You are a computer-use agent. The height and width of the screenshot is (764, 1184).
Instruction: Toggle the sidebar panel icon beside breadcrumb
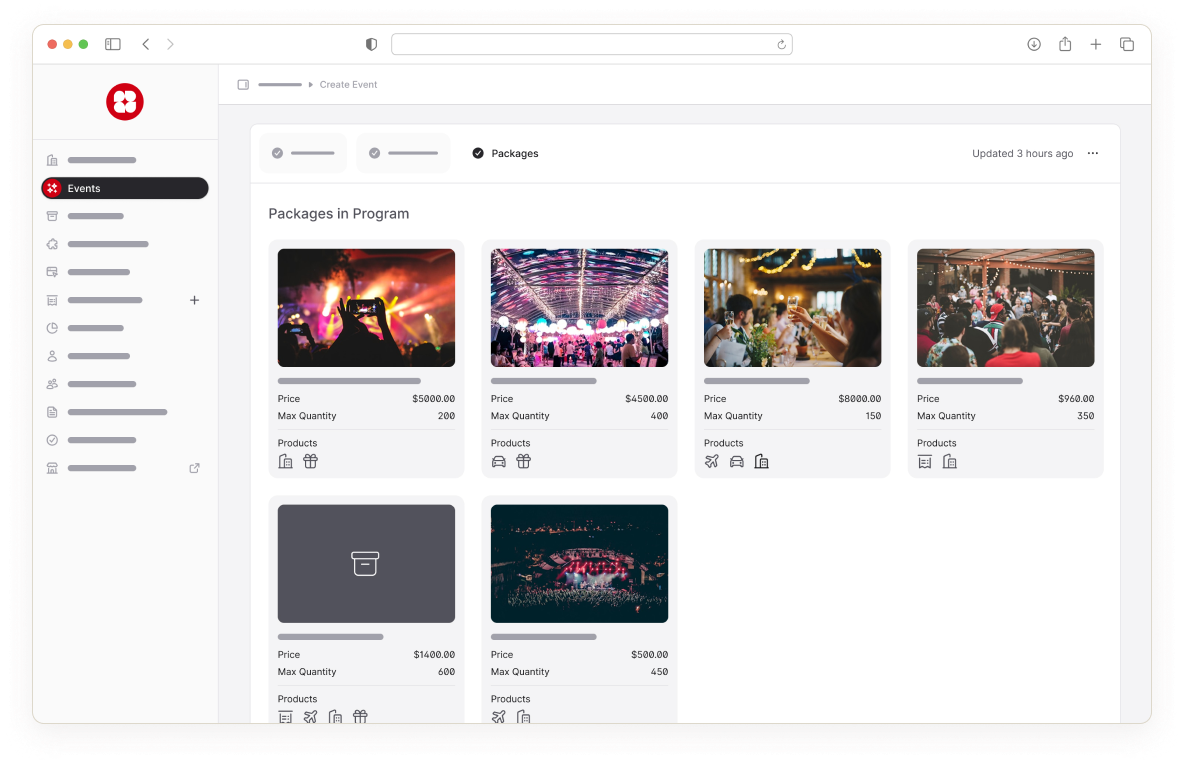coord(243,85)
